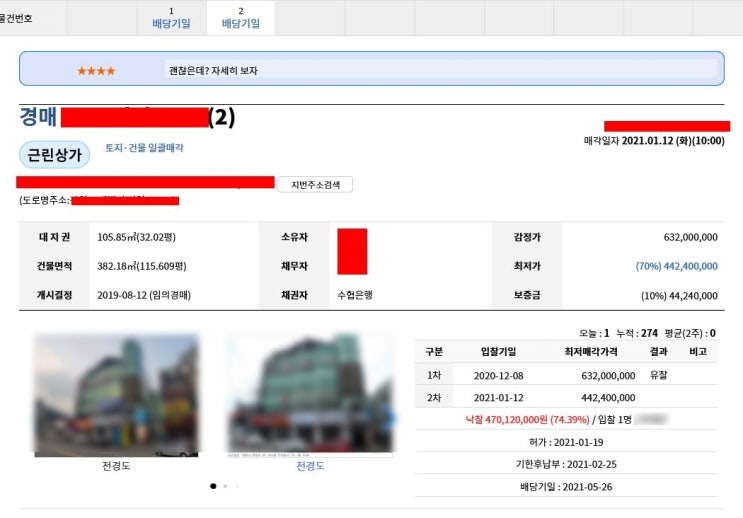
Task: Click 매각일자 2021.01.12 (화)(10:00)
Action: [654, 141]
